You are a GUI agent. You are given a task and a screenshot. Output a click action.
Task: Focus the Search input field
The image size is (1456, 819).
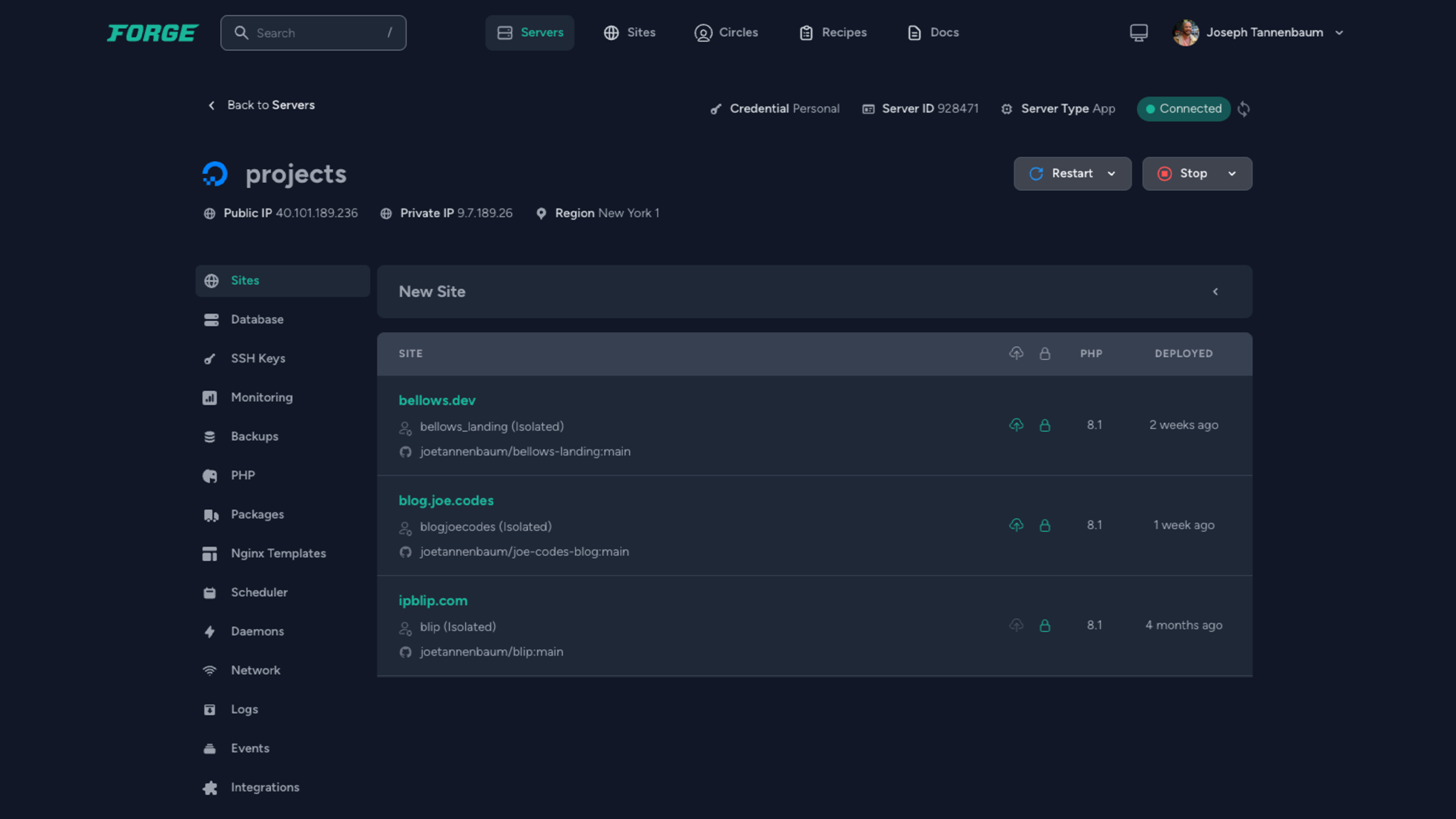313,33
